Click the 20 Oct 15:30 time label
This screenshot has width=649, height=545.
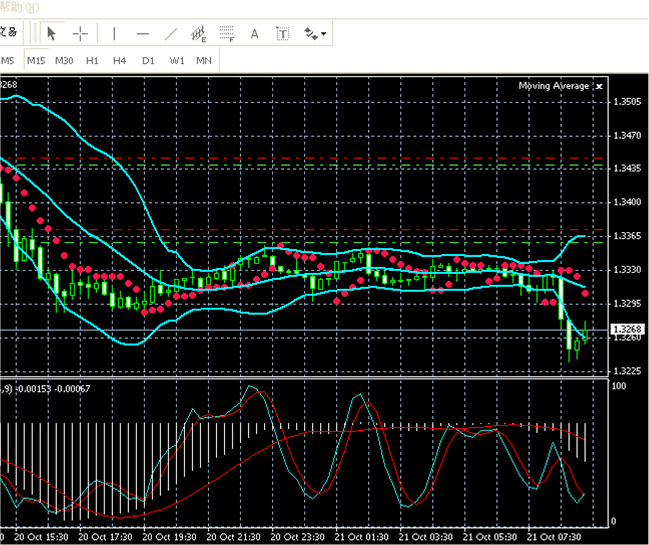[41, 537]
